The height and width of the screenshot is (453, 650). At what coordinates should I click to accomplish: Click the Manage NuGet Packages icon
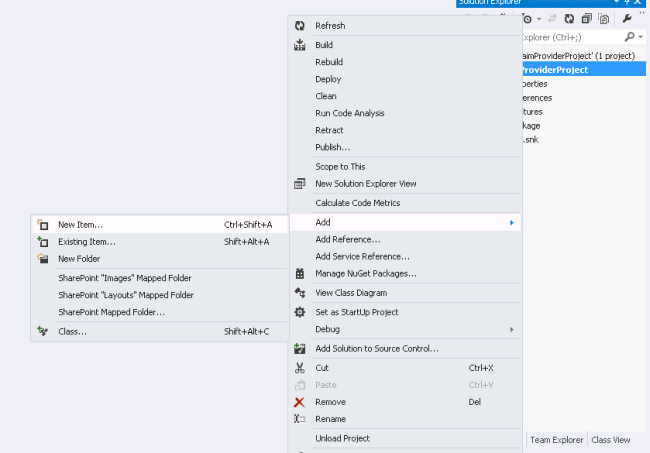pos(299,273)
